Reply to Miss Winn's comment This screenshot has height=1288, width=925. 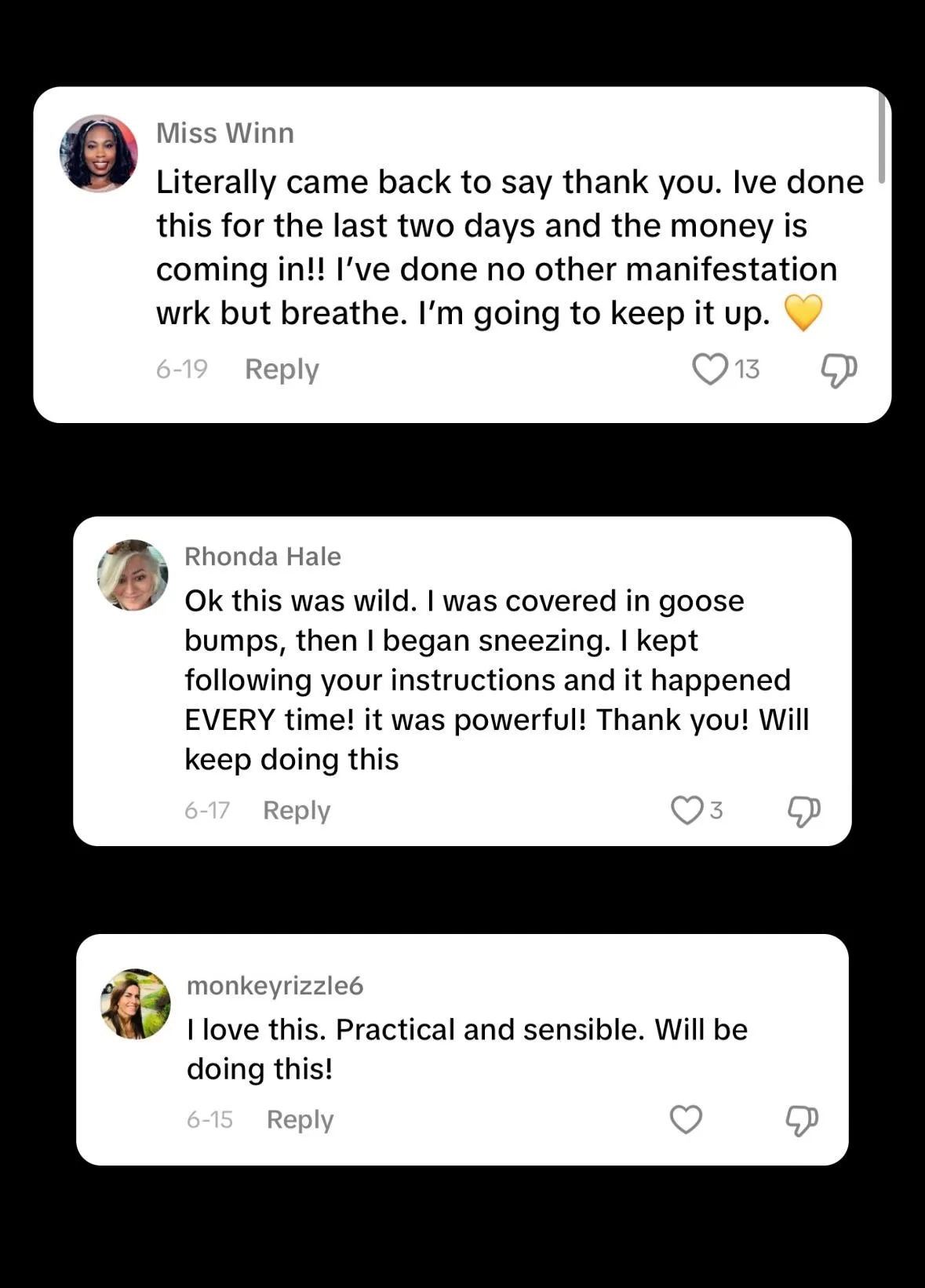(282, 369)
